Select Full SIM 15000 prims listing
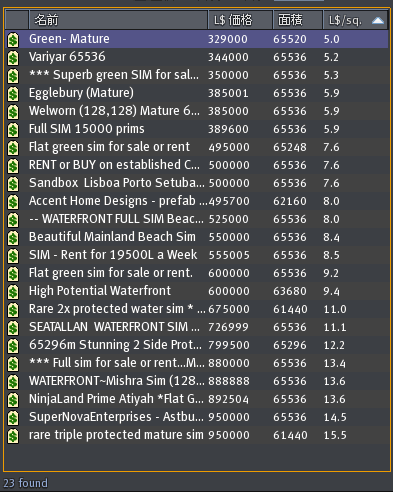This screenshot has width=393, height=492. point(197,129)
